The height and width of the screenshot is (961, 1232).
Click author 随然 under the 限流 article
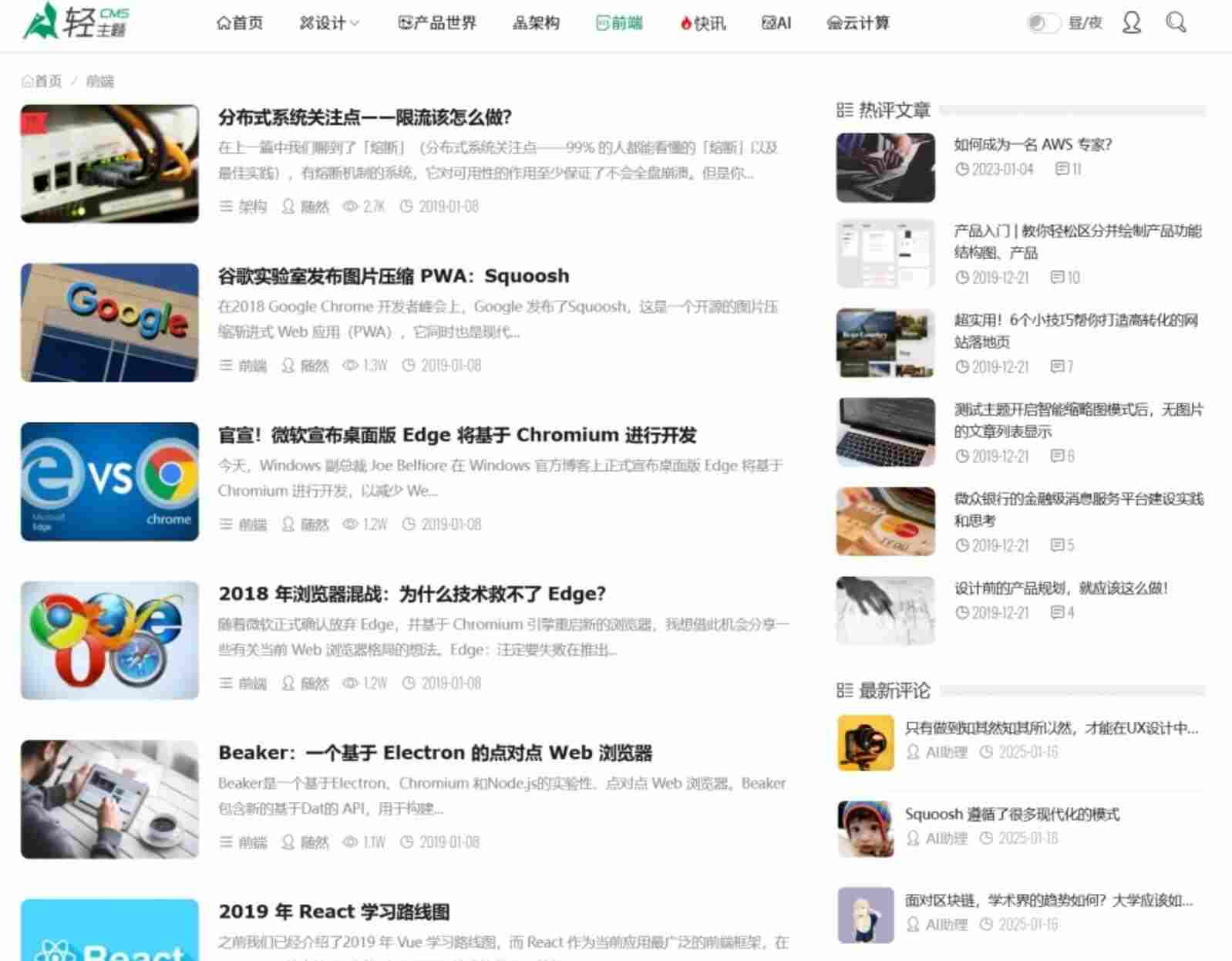315,207
